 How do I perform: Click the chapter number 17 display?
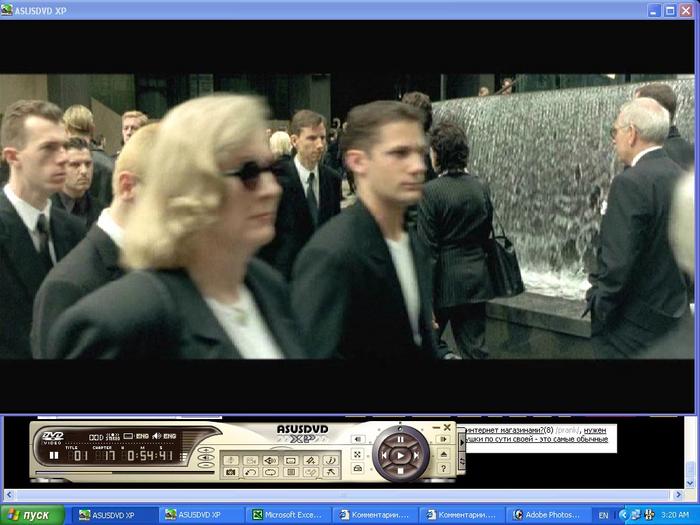tap(110, 456)
